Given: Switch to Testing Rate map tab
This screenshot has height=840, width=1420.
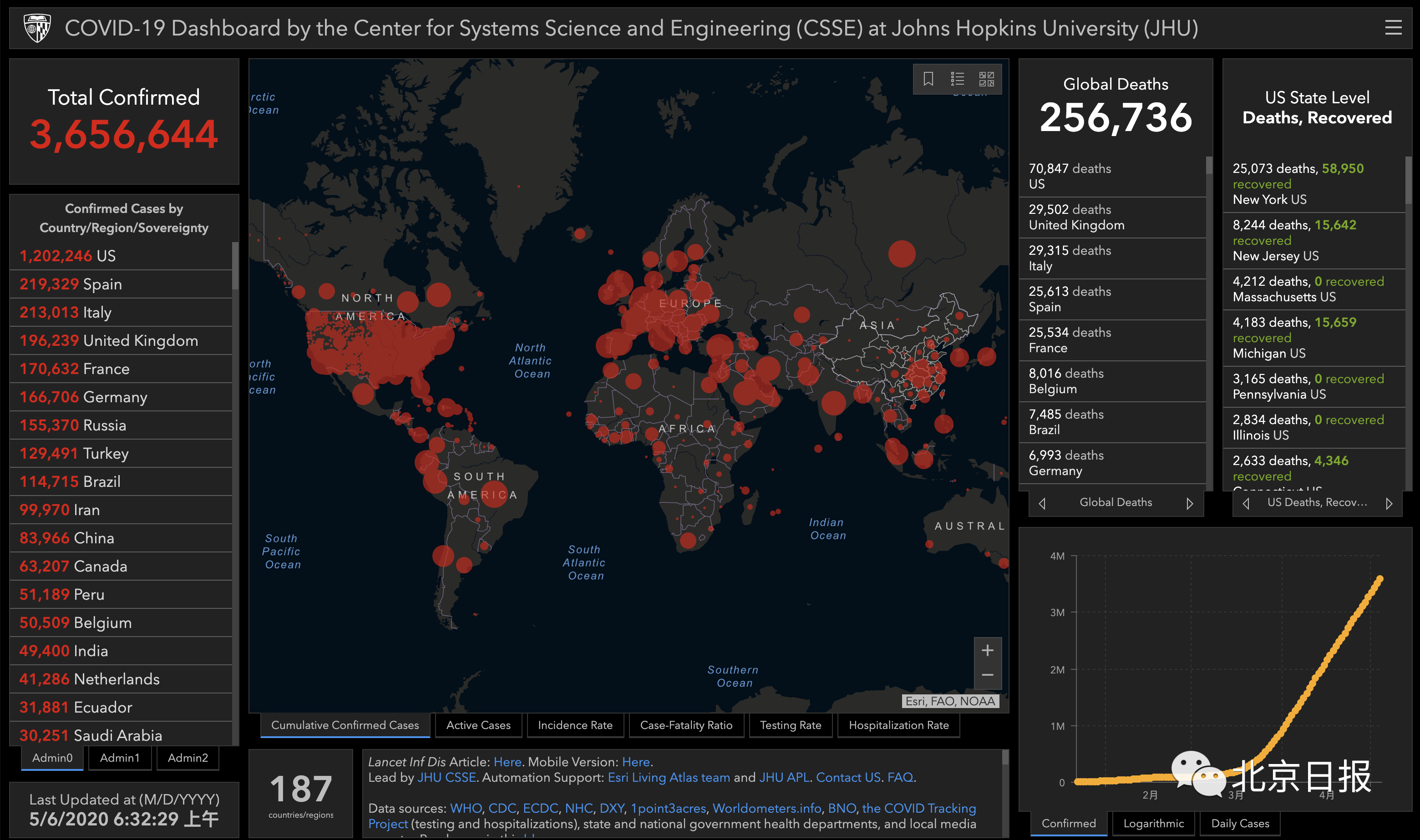Looking at the screenshot, I should [790, 725].
